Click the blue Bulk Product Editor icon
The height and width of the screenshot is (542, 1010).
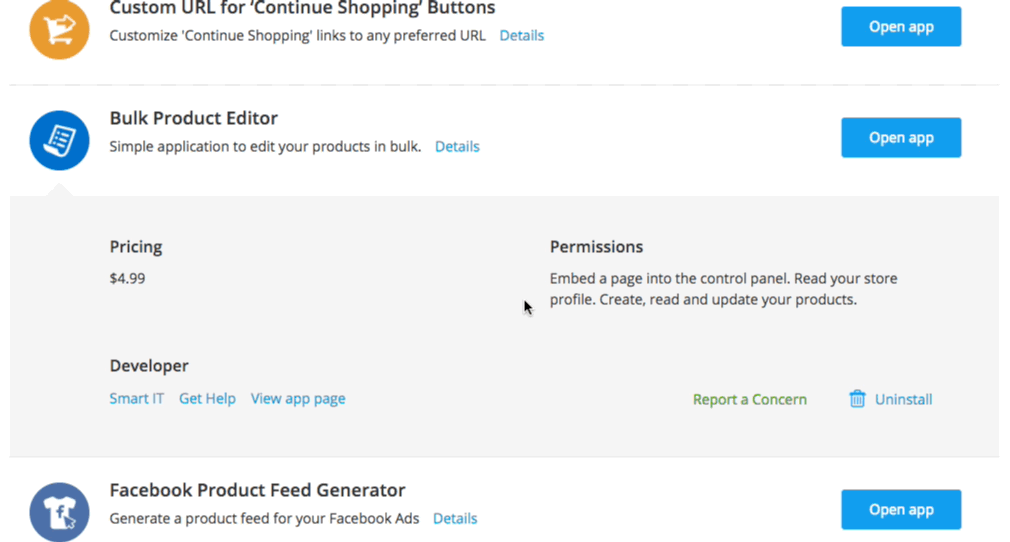pyautogui.click(x=59, y=140)
